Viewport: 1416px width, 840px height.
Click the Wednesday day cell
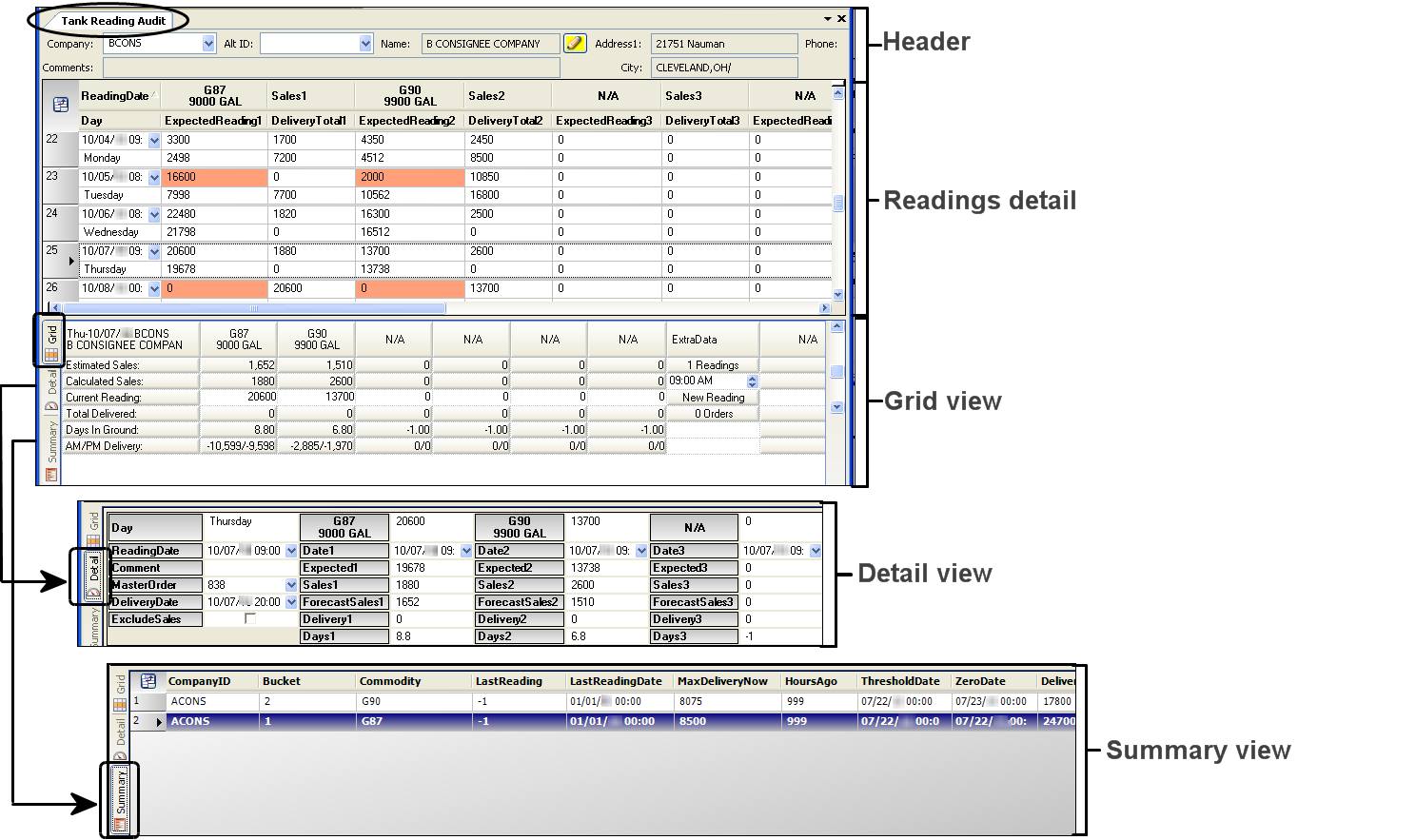coord(120,232)
